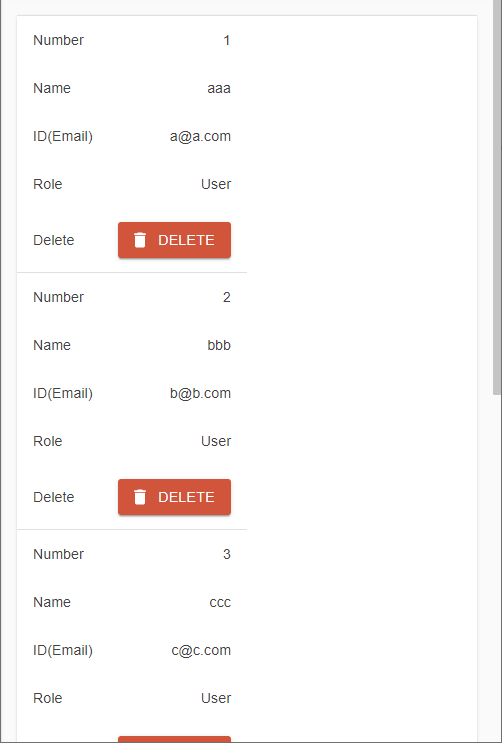Click the ID(Email) label beside b@b.com
Screen dimensions: 502x743
click(x=63, y=393)
